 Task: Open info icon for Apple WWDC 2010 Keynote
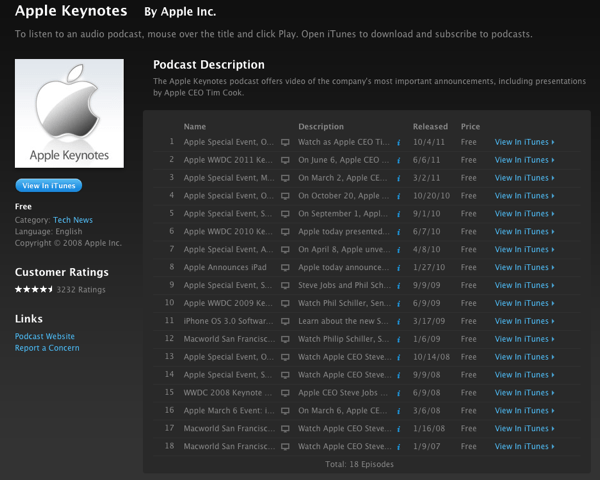tap(399, 232)
